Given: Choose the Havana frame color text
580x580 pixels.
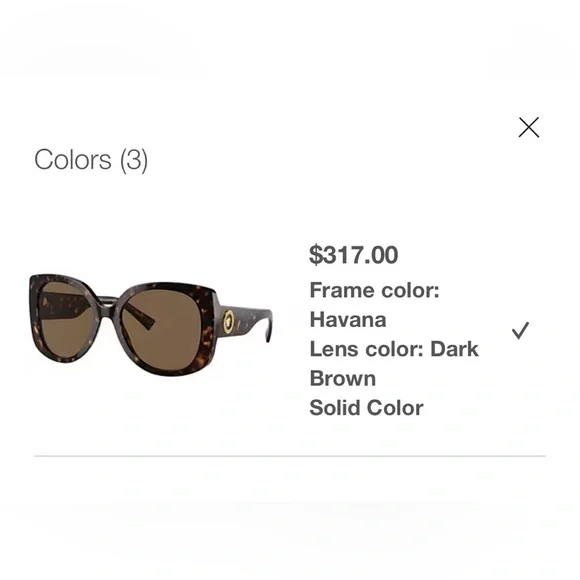Looking at the screenshot, I should point(348,320).
